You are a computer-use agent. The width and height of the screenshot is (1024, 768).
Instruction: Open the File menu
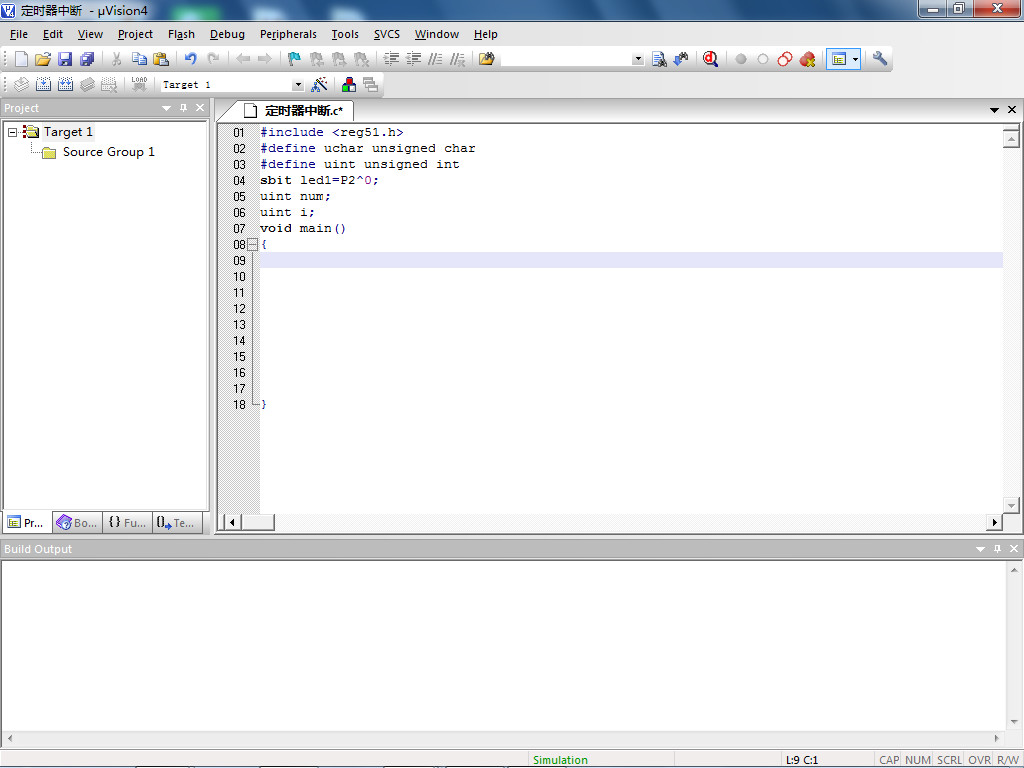pyautogui.click(x=19, y=35)
